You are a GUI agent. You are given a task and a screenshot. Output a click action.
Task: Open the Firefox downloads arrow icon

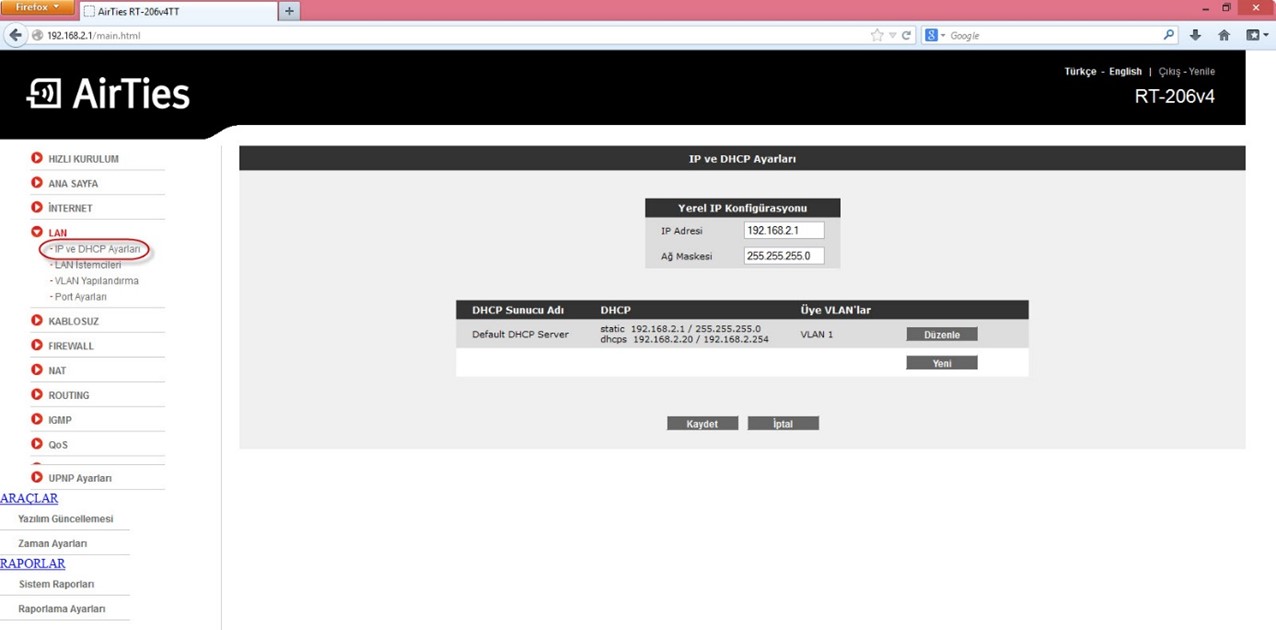click(1196, 35)
